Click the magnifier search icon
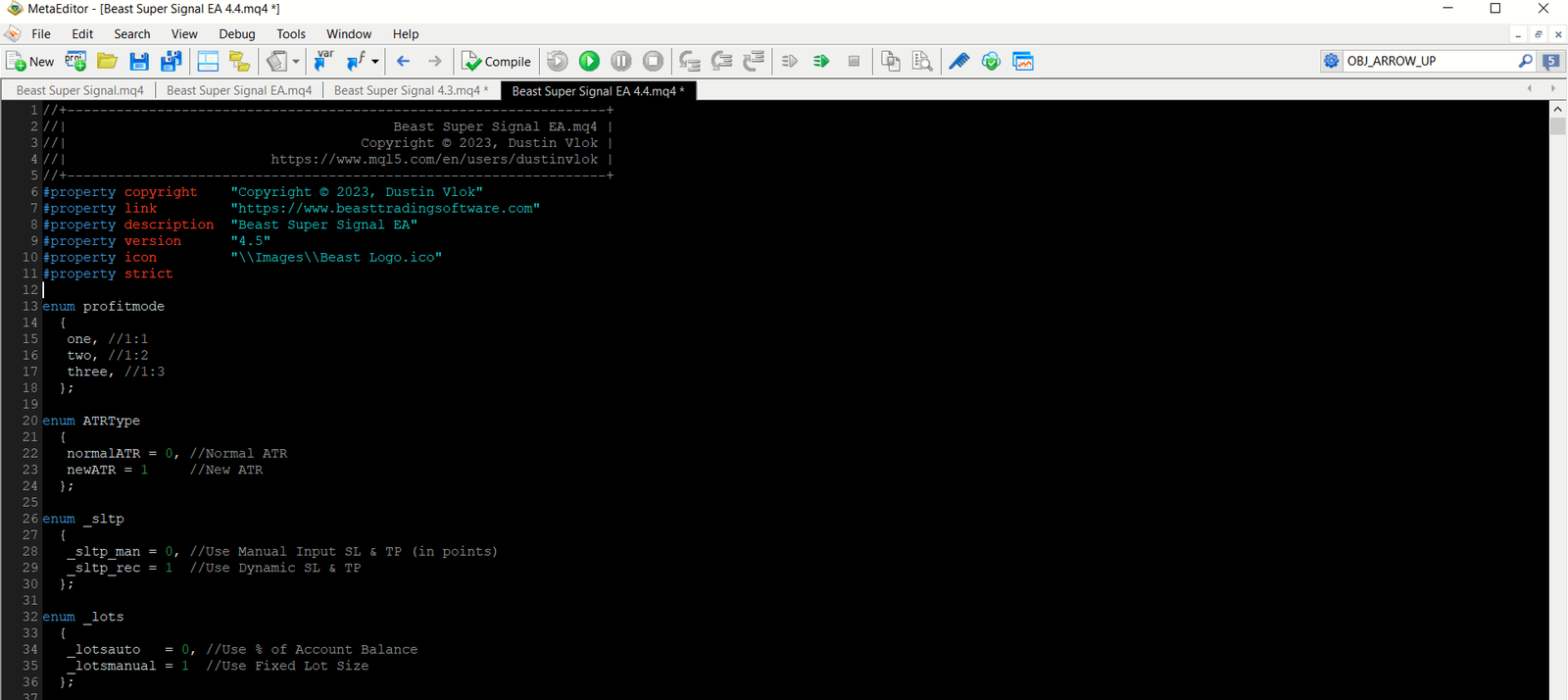This screenshot has height=700, width=1568. [1525, 61]
